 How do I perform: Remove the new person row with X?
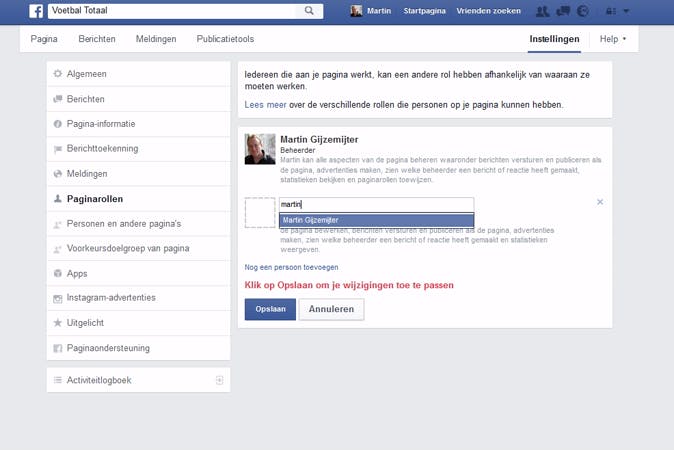[x=600, y=202]
